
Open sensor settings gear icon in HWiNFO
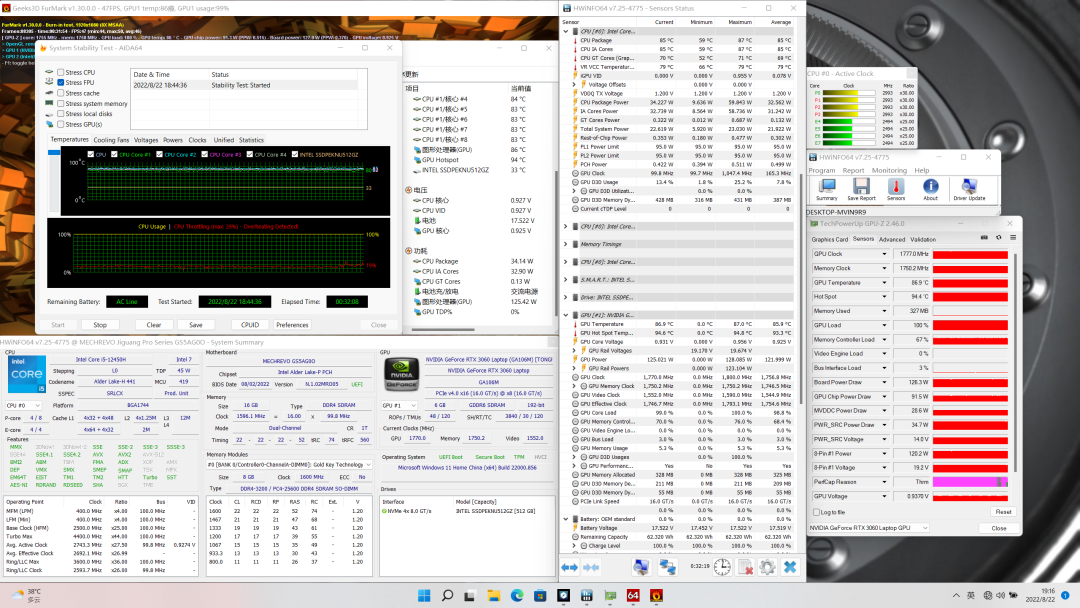[767, 567]
